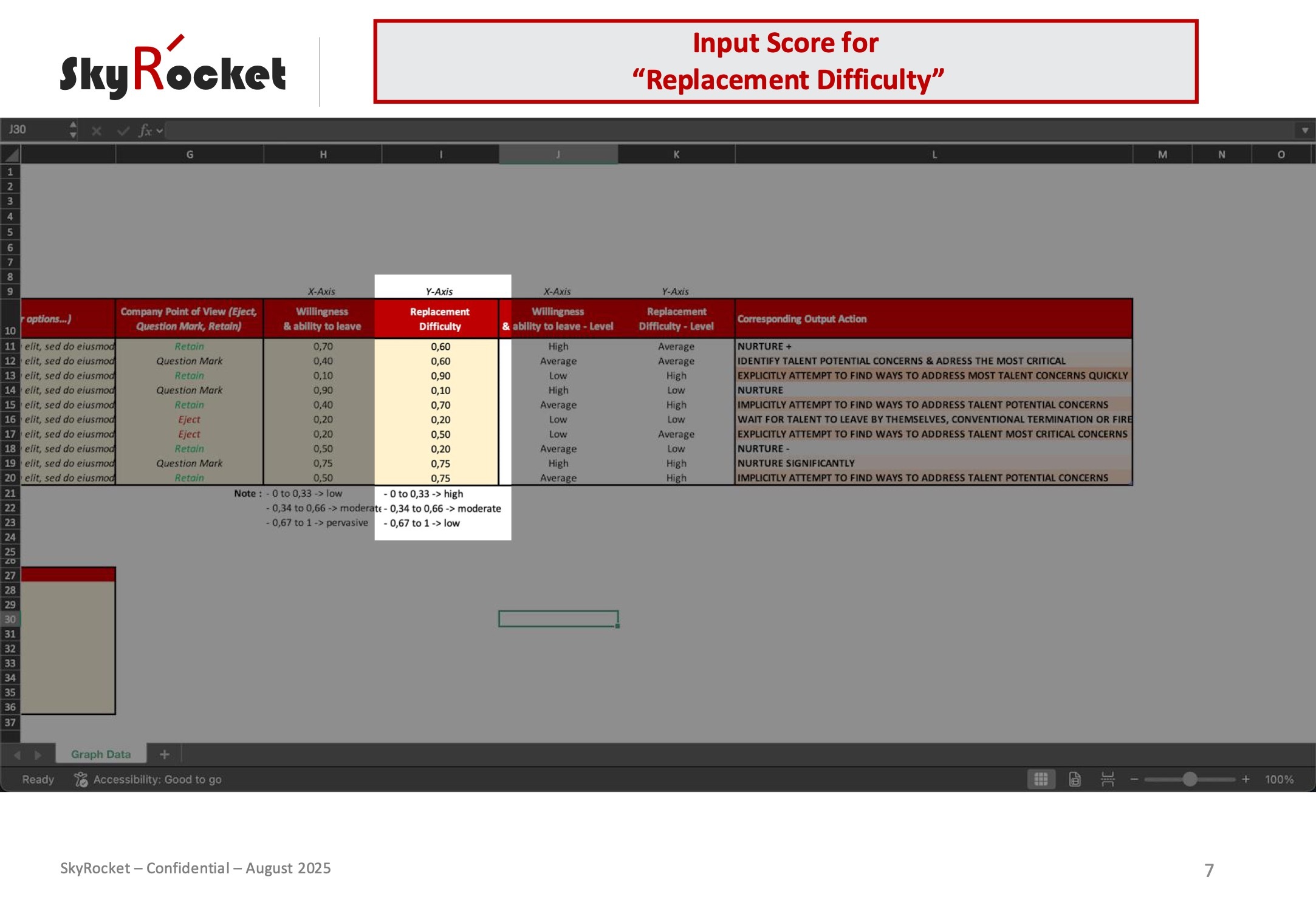This screenshot has width=1316, height=911.
Task: Expand the formula bar with its dropdown arrow
Action: [1304, 129]
